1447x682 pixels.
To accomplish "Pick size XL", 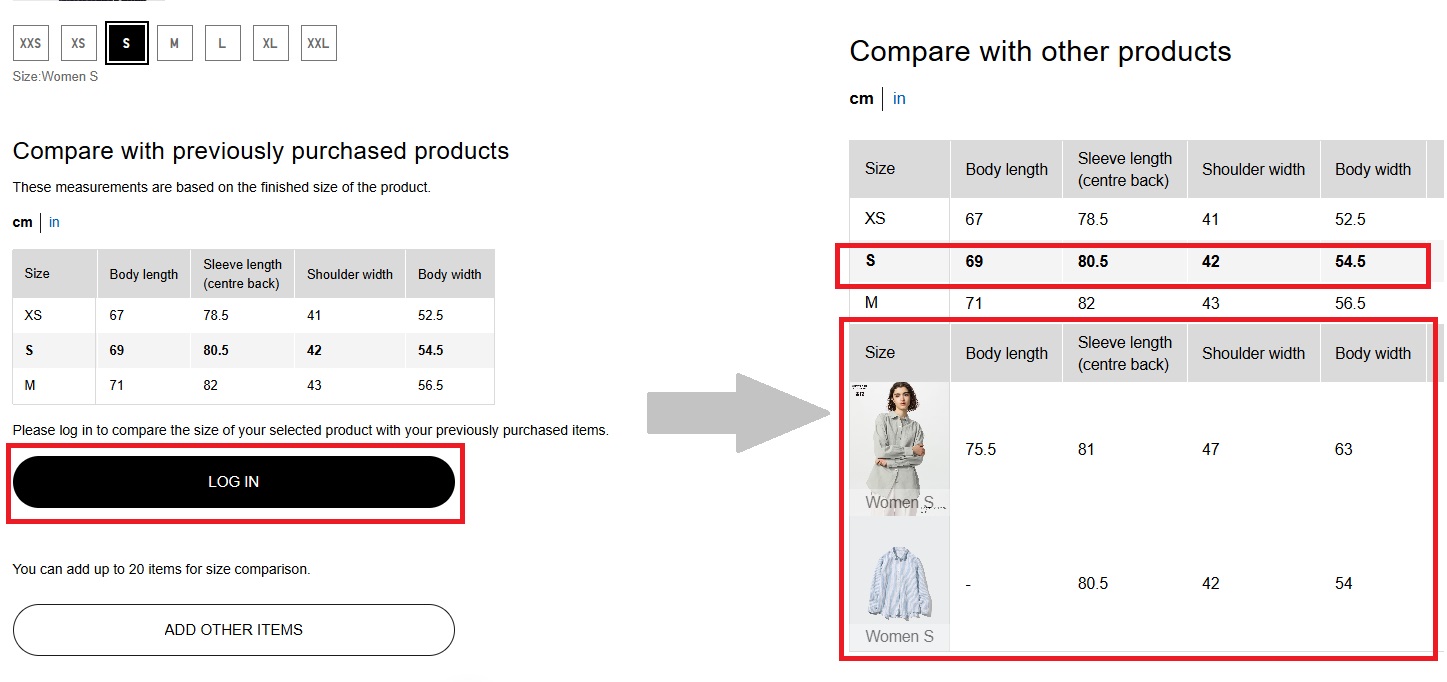I will point(271,44).
